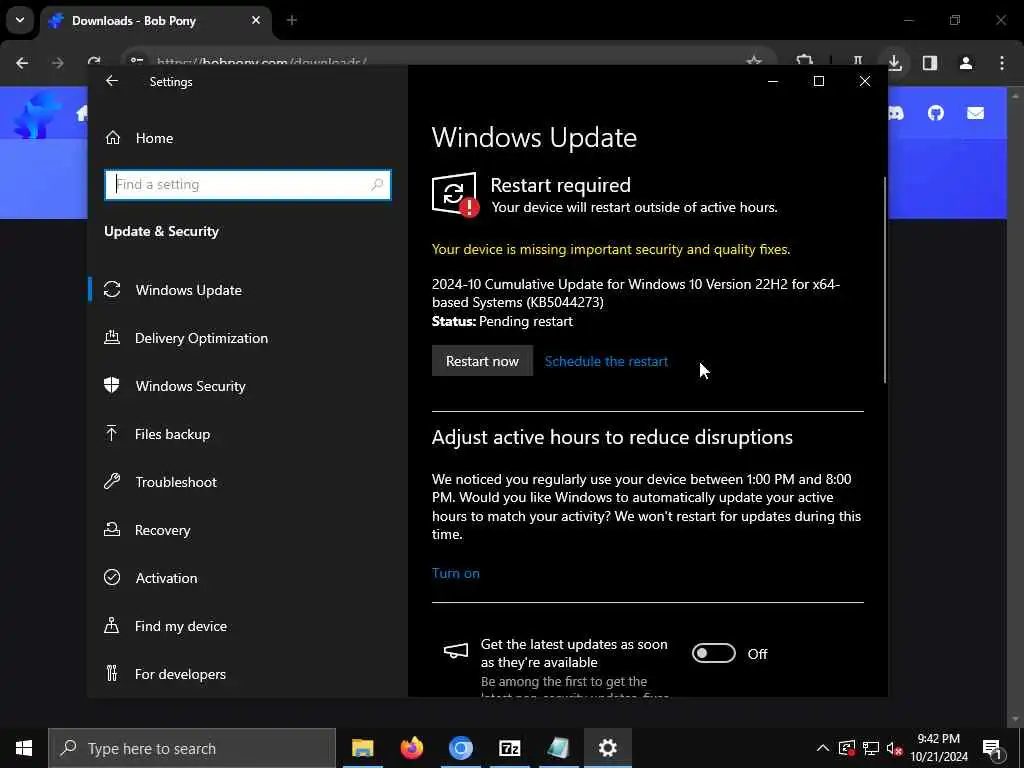
Task: Select Windows Update in sidebar
Action: (189, 290)
